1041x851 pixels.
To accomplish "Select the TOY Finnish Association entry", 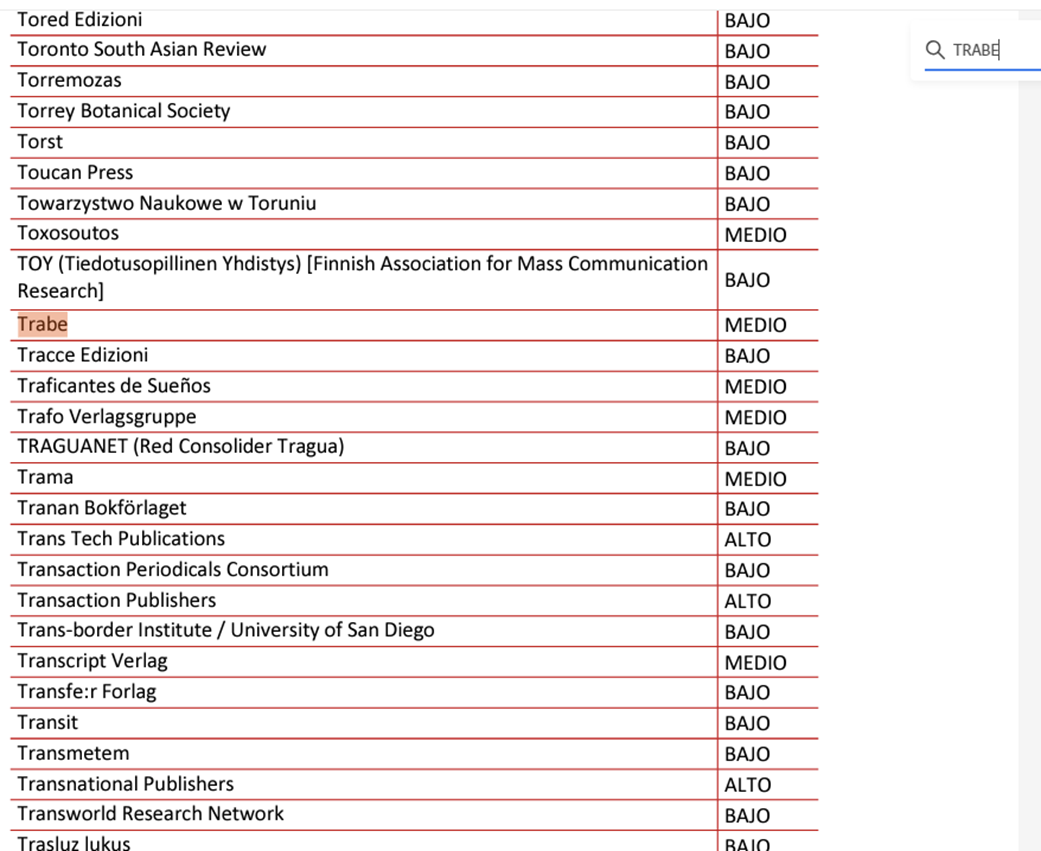I will pos(362,278).
